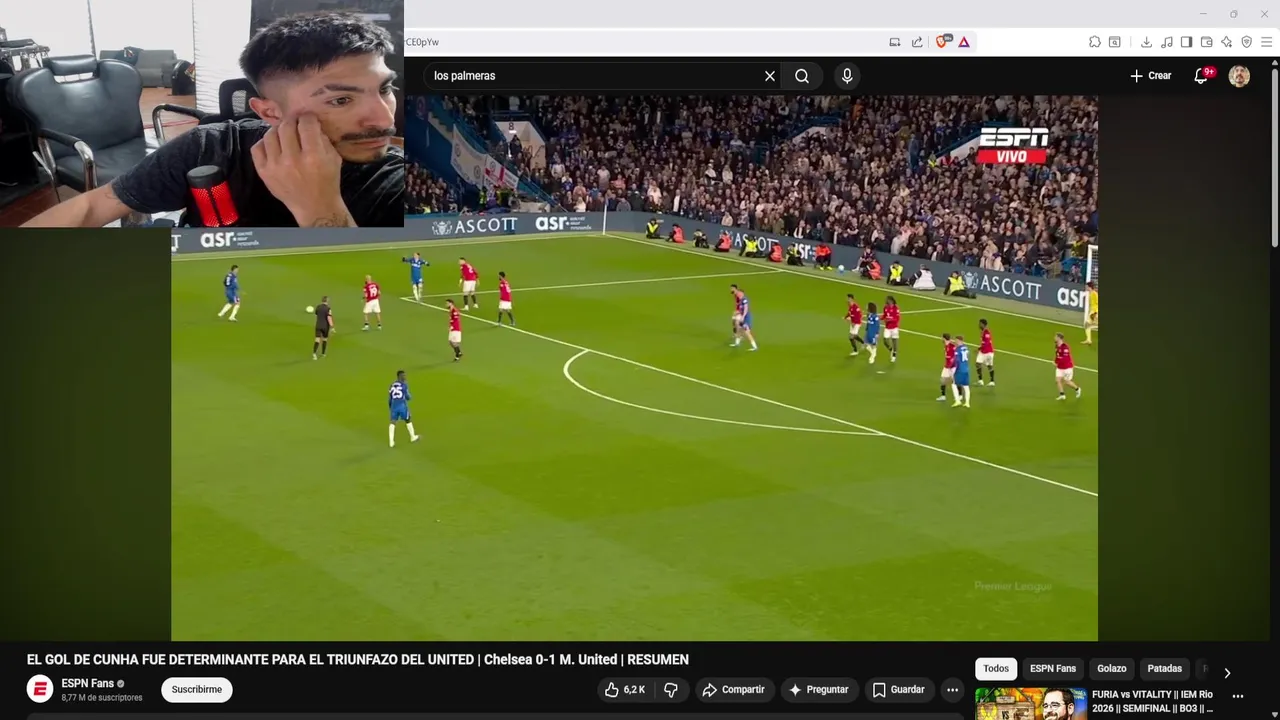Open the three-dot more actions under video

point(953,690)
